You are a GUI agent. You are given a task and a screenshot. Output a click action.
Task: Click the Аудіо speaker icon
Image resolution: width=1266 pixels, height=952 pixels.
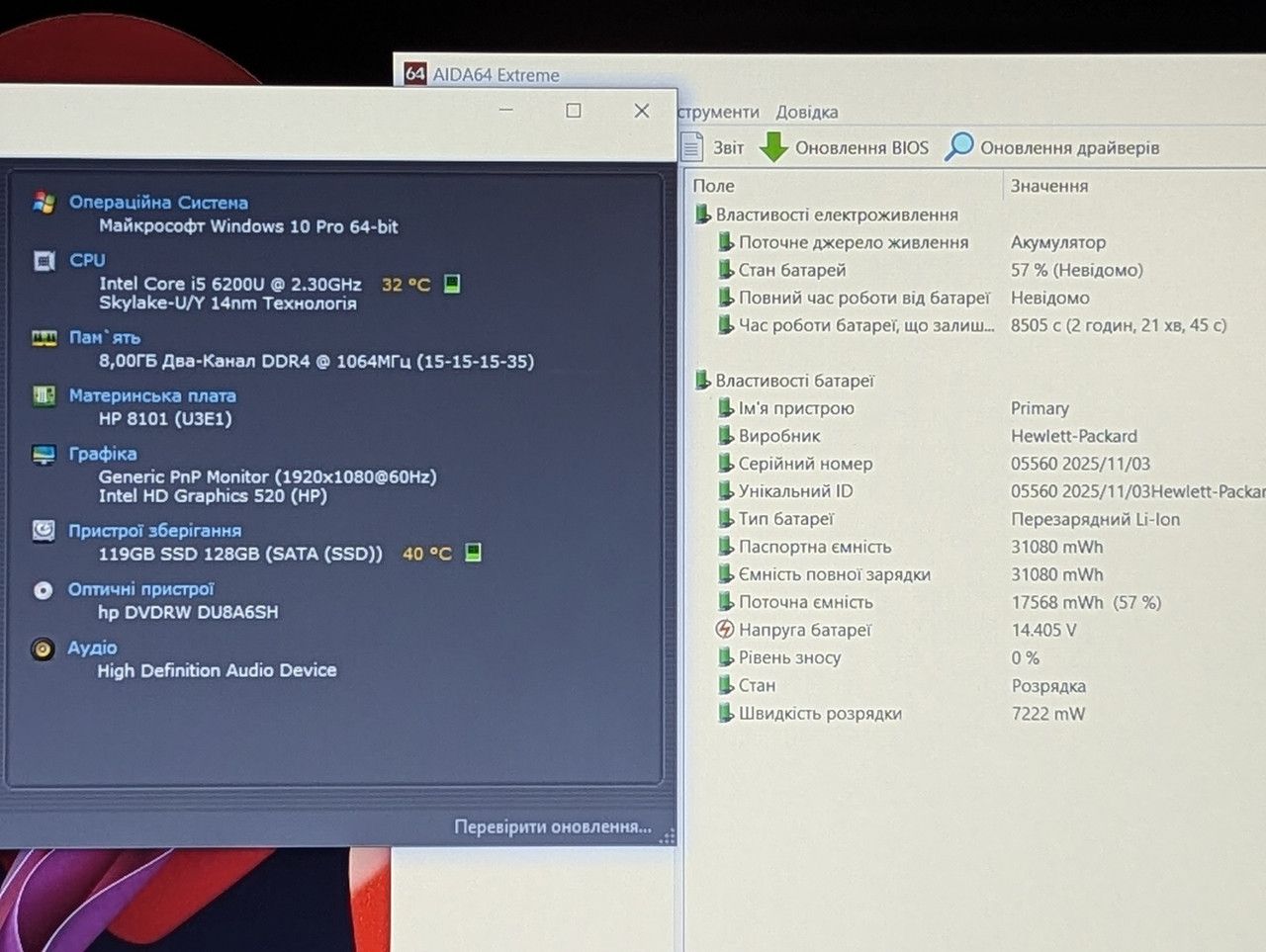(x=43, y=649)
